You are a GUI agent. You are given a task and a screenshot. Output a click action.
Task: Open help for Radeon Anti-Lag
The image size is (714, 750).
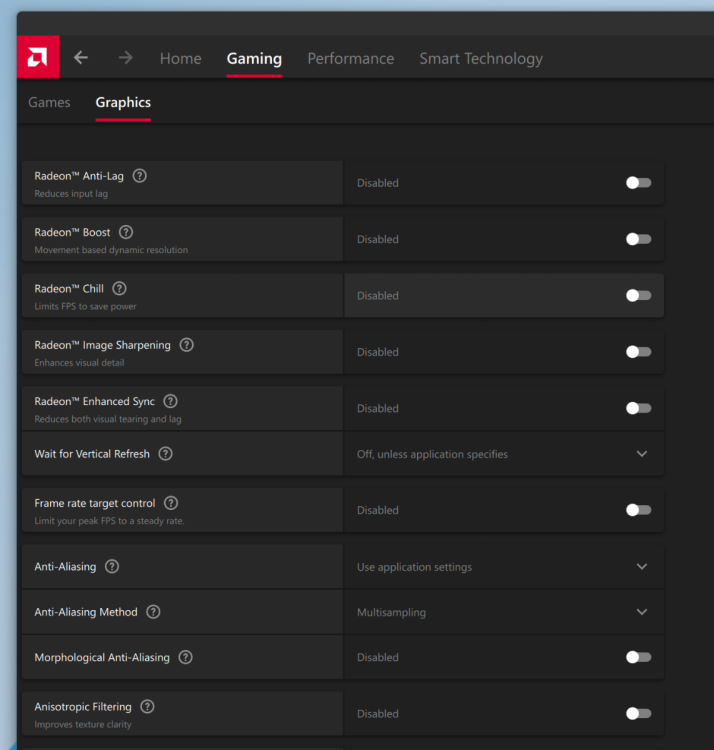[140, 176]
